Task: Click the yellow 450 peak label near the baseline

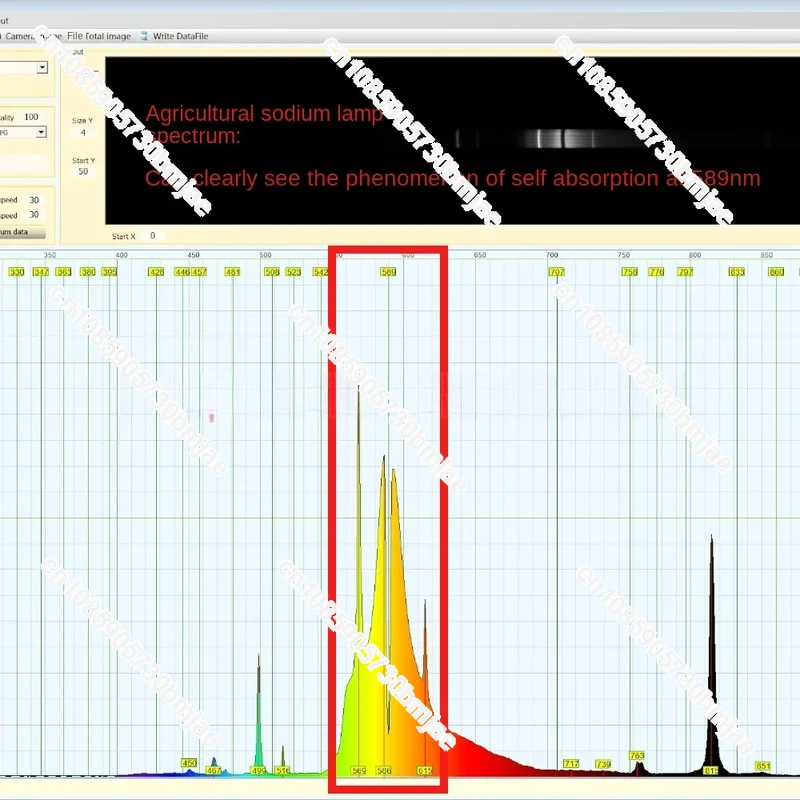Action: (x=189, y=763)
